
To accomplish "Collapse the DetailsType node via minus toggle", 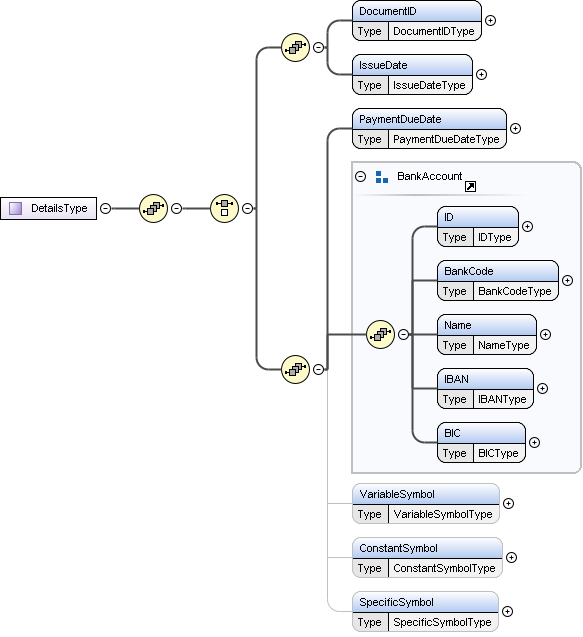I will (x=106, y=208).
